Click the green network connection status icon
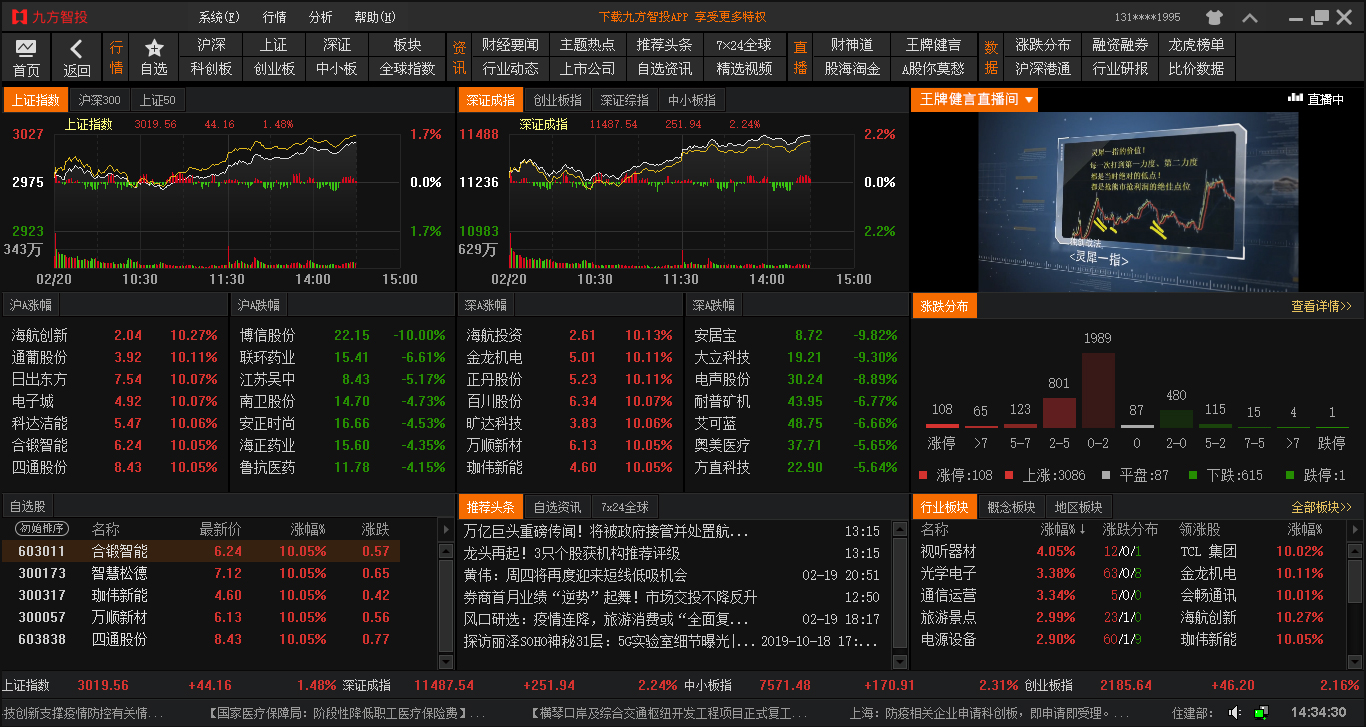This screenshot has width=1366, height=727. (x=1261, y=712)
